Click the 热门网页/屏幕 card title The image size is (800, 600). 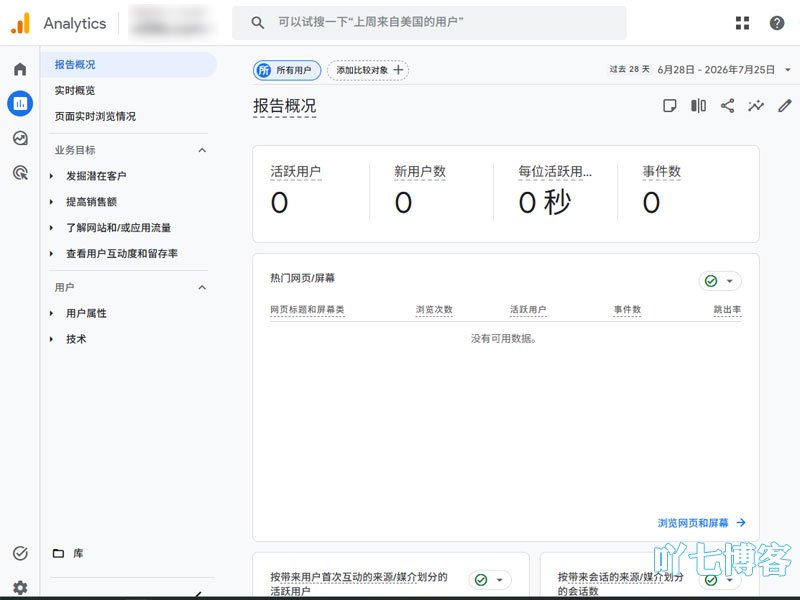coord(303,278)
